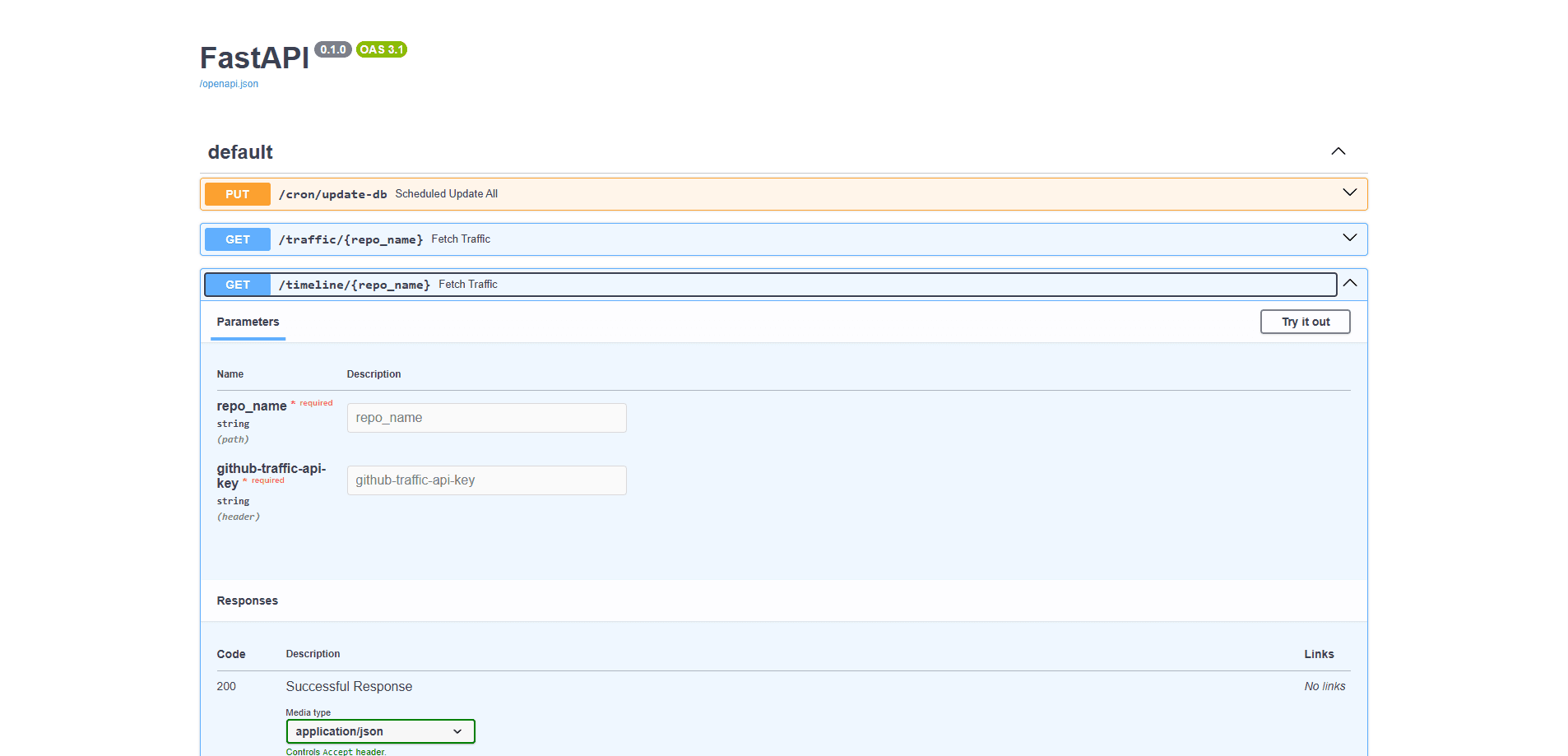Open the Media type dropdown
Screen dimensions: 1568x756
(x=380, y=731)
